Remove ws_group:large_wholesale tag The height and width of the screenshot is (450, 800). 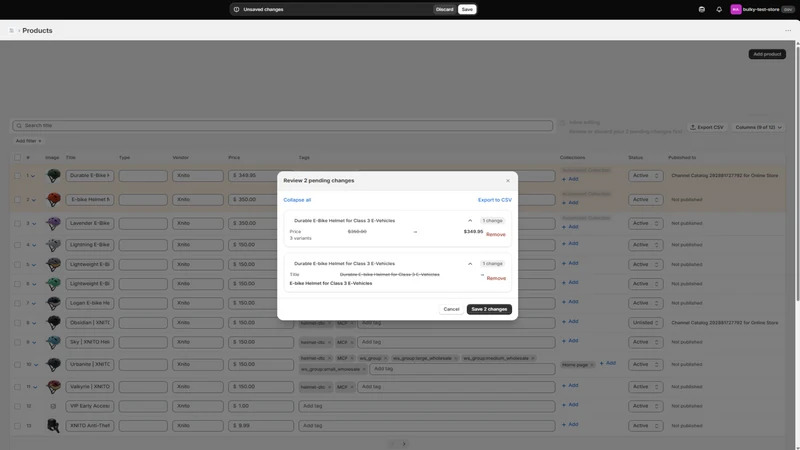(x=456, y=358)
